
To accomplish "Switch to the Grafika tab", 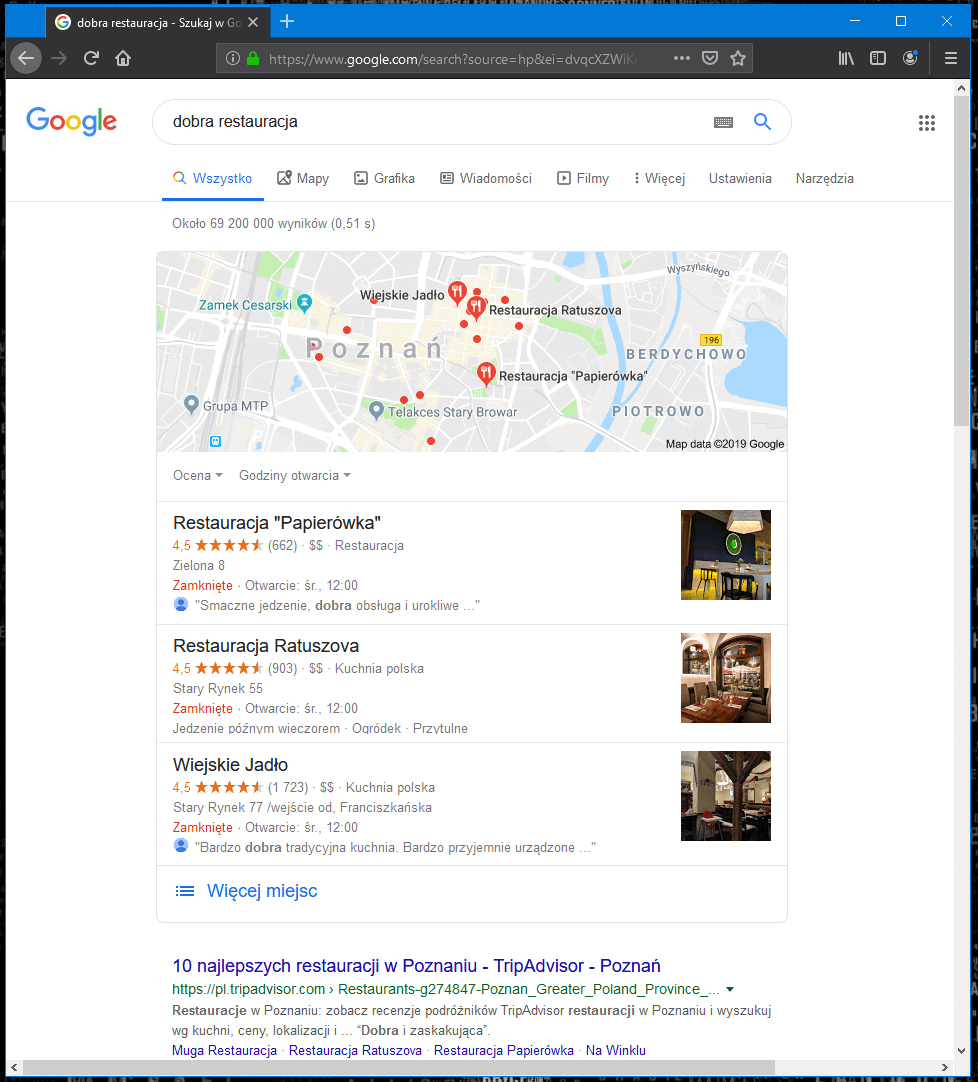I will (x=384, y=179).
